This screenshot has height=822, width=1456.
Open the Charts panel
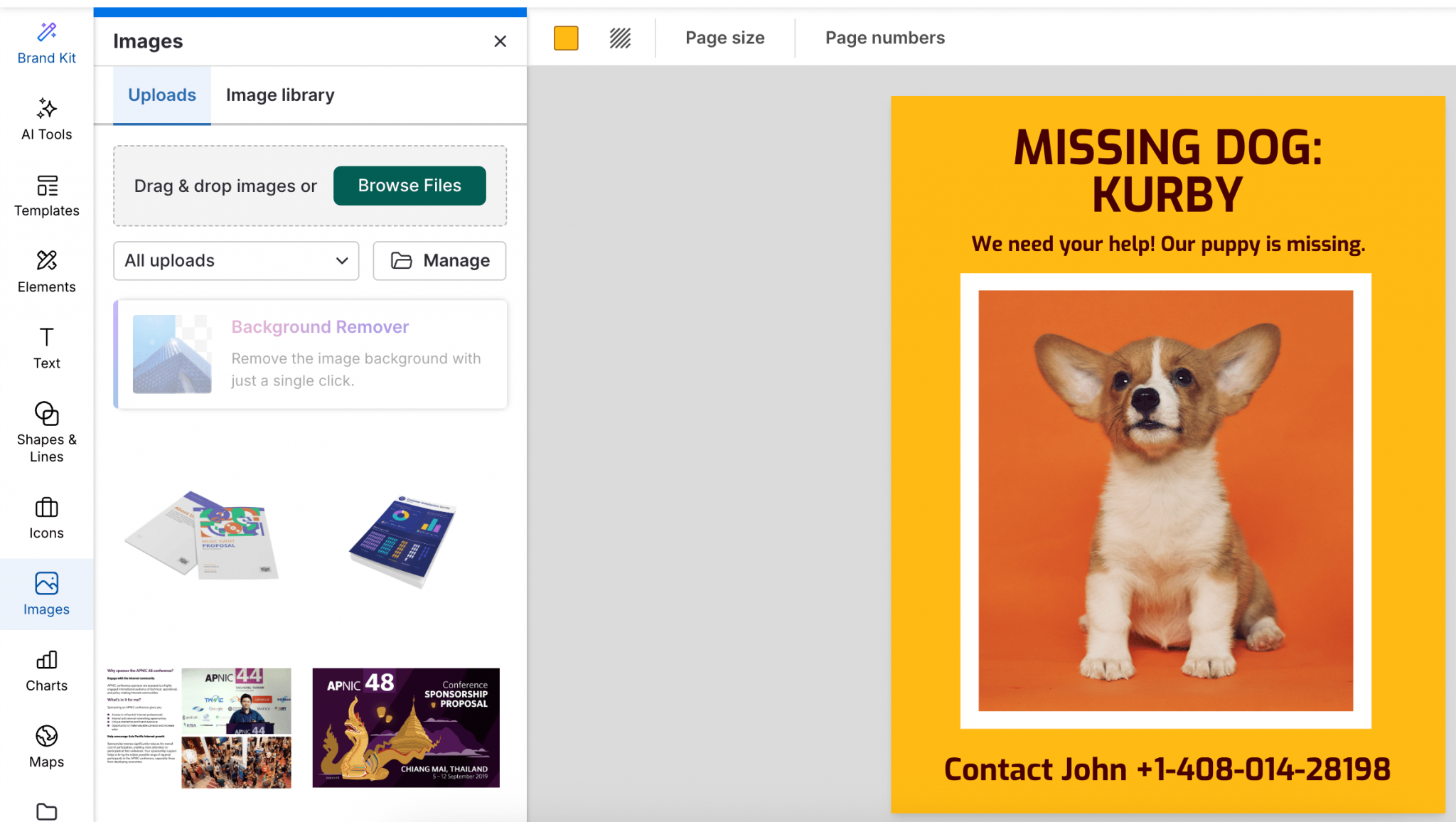coord(46,671)
